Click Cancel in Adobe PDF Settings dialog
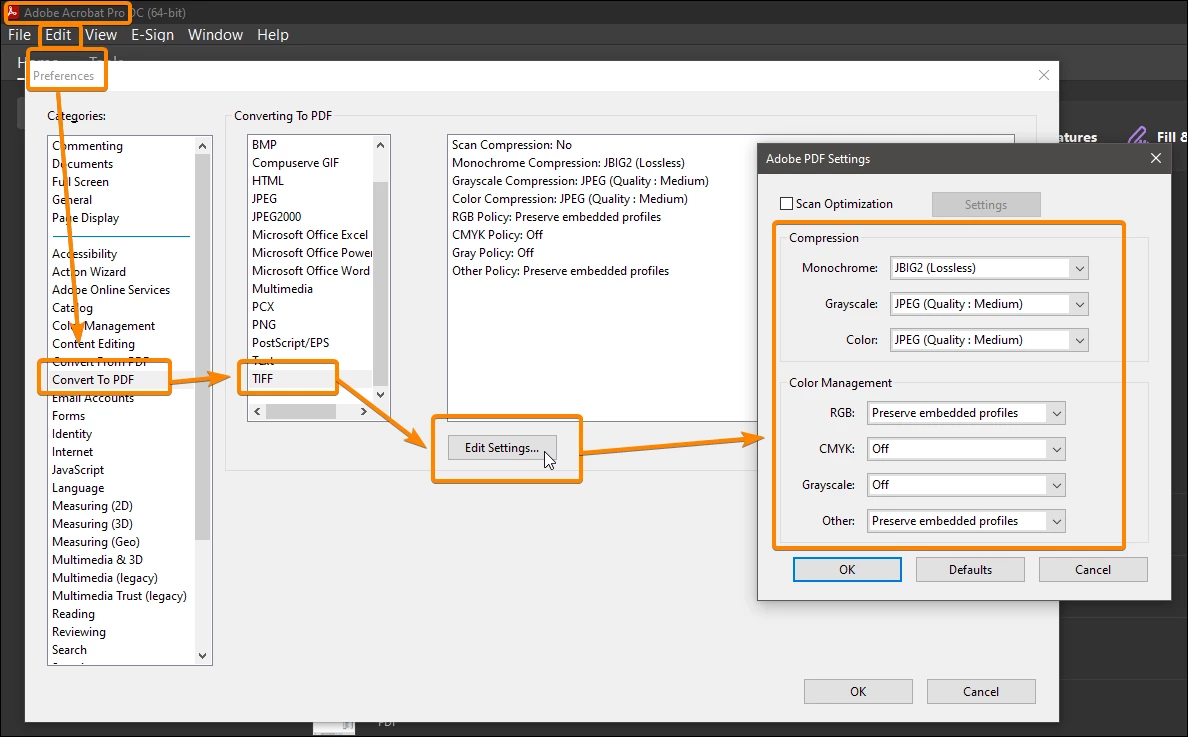 coord(1093,570)
